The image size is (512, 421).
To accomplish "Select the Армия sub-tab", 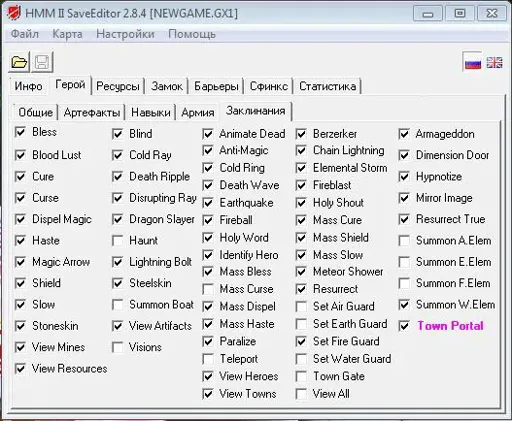I will (198, 113).
